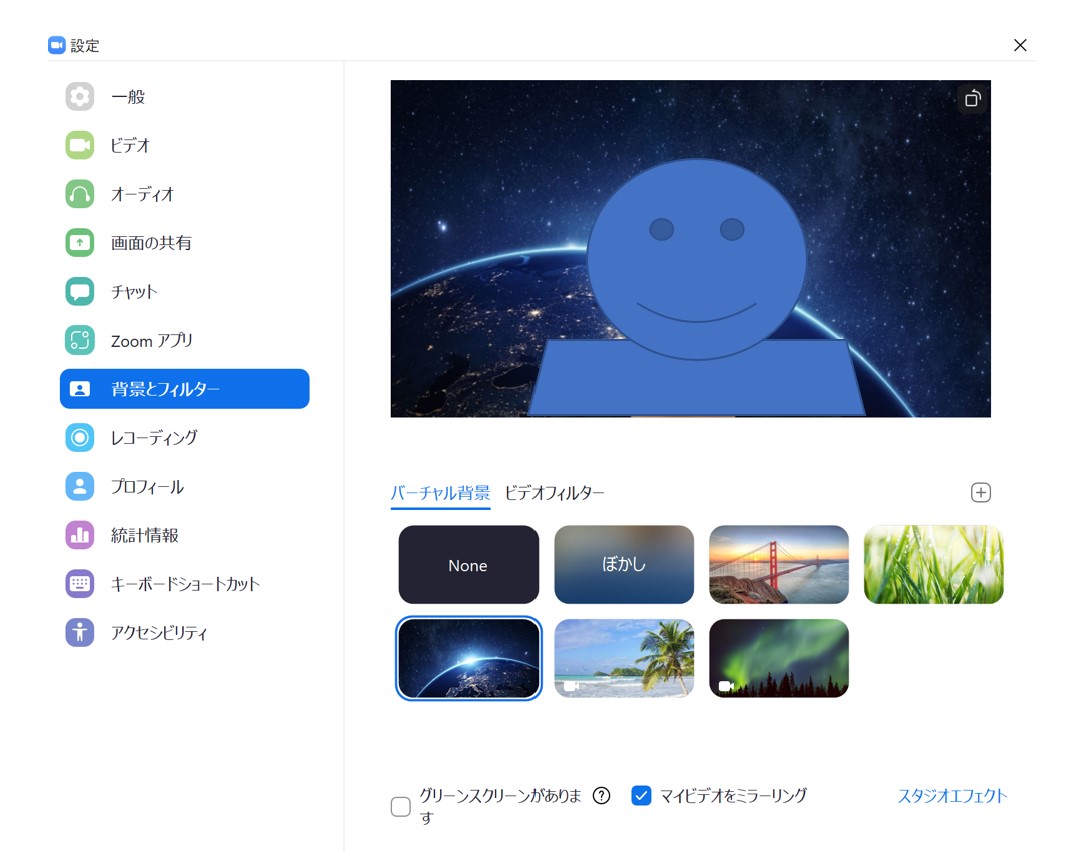
Task: Open the 統計情報 label
Action: [x=145, y=535]
